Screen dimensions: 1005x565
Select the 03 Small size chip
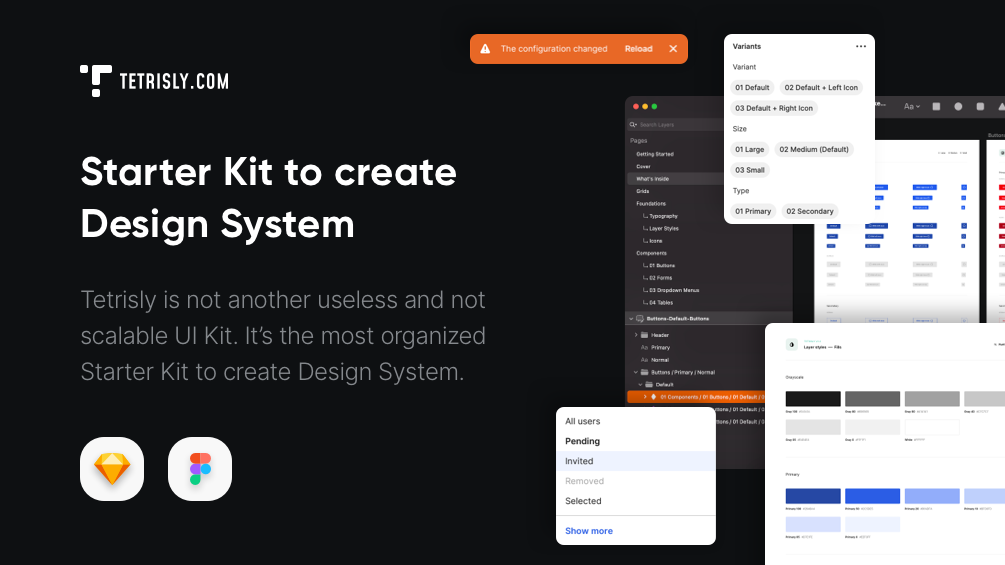pyautogui.click(x=750, y=170)
